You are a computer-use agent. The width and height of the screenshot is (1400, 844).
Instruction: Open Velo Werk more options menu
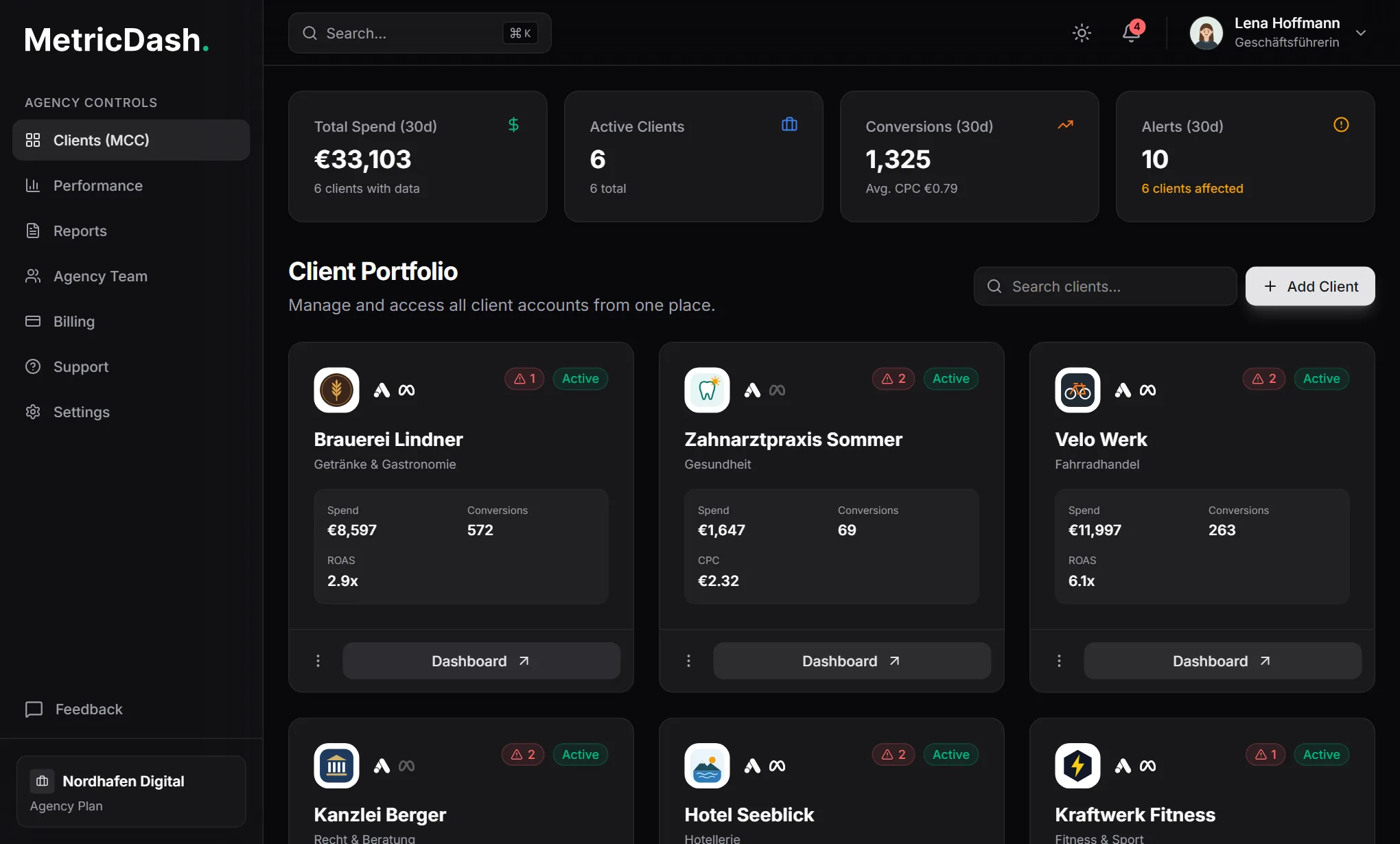click(x=1059, y=661)
